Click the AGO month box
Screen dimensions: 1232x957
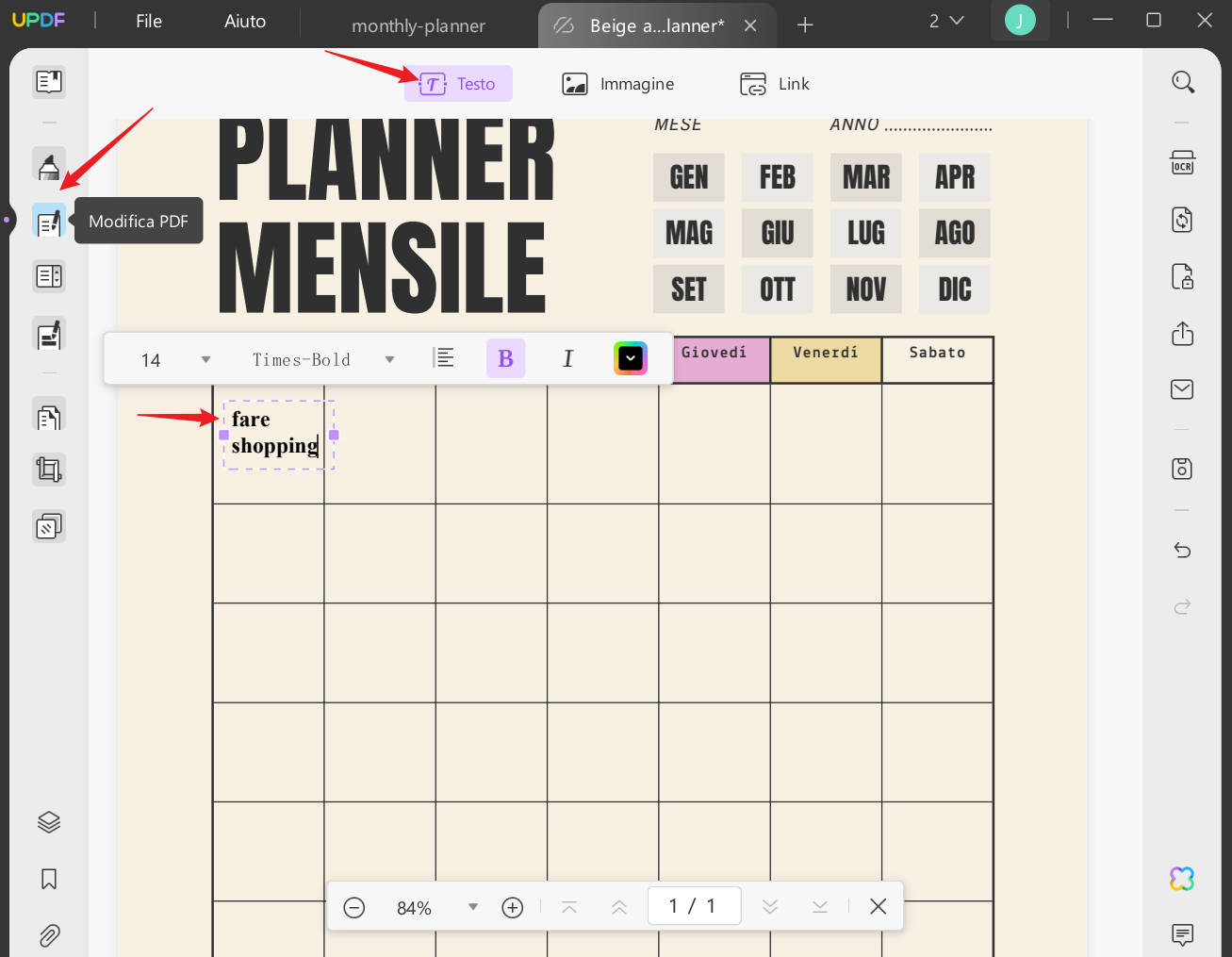[955, 233]
